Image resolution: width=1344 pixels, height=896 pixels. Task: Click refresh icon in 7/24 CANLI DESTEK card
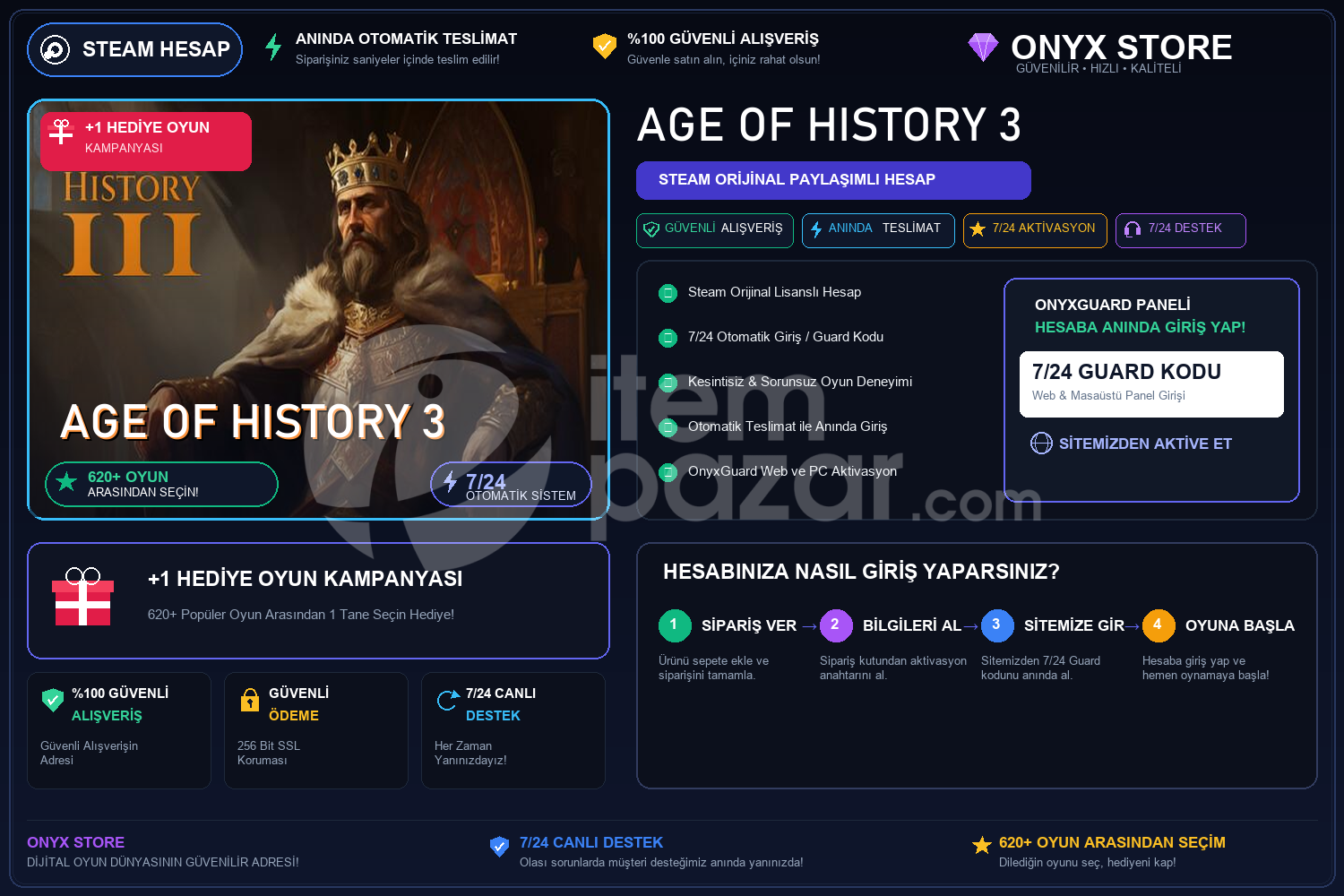tap(447, 701)
